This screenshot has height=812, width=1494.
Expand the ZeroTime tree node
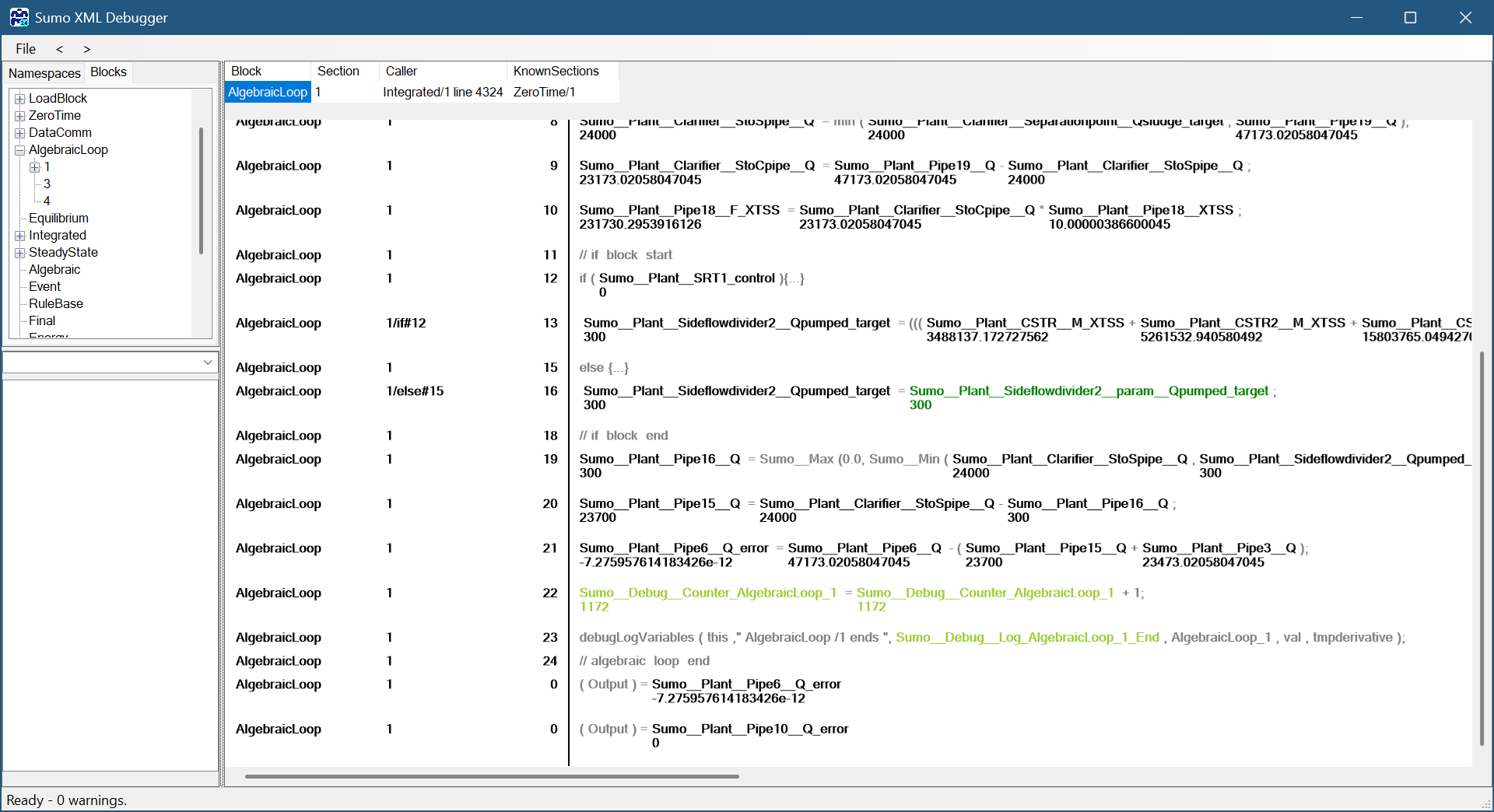pos(20,116)
